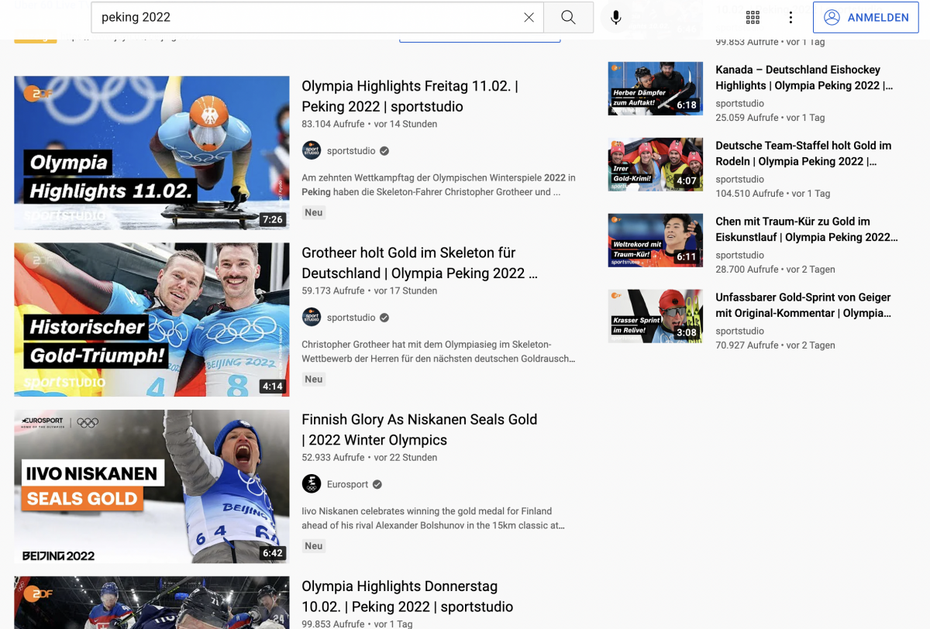Click the 6:42 duration badge on Niskanen thumbnail
The height and width of the screenshot is (629, 930).
tap(273, 553)
